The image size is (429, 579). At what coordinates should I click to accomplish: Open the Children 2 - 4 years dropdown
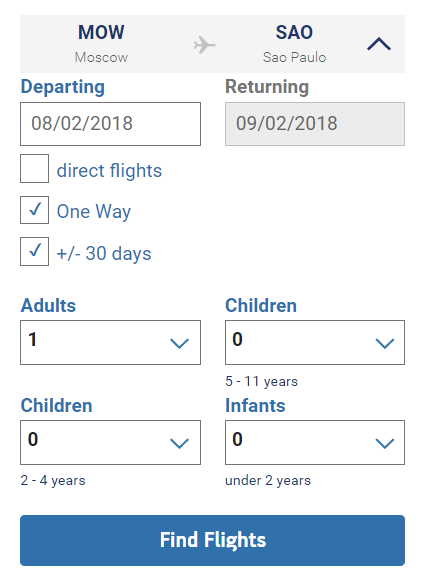click(x=110, y=442)
